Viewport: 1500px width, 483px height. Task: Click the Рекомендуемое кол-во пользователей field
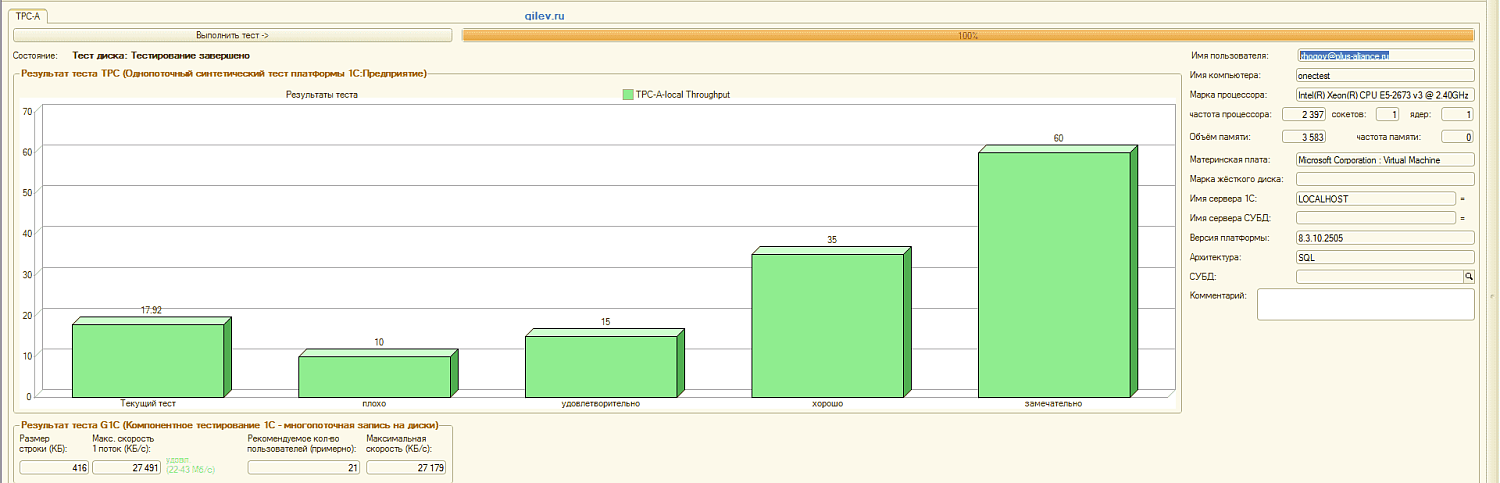pyautogui.click(x=304, y=468)
